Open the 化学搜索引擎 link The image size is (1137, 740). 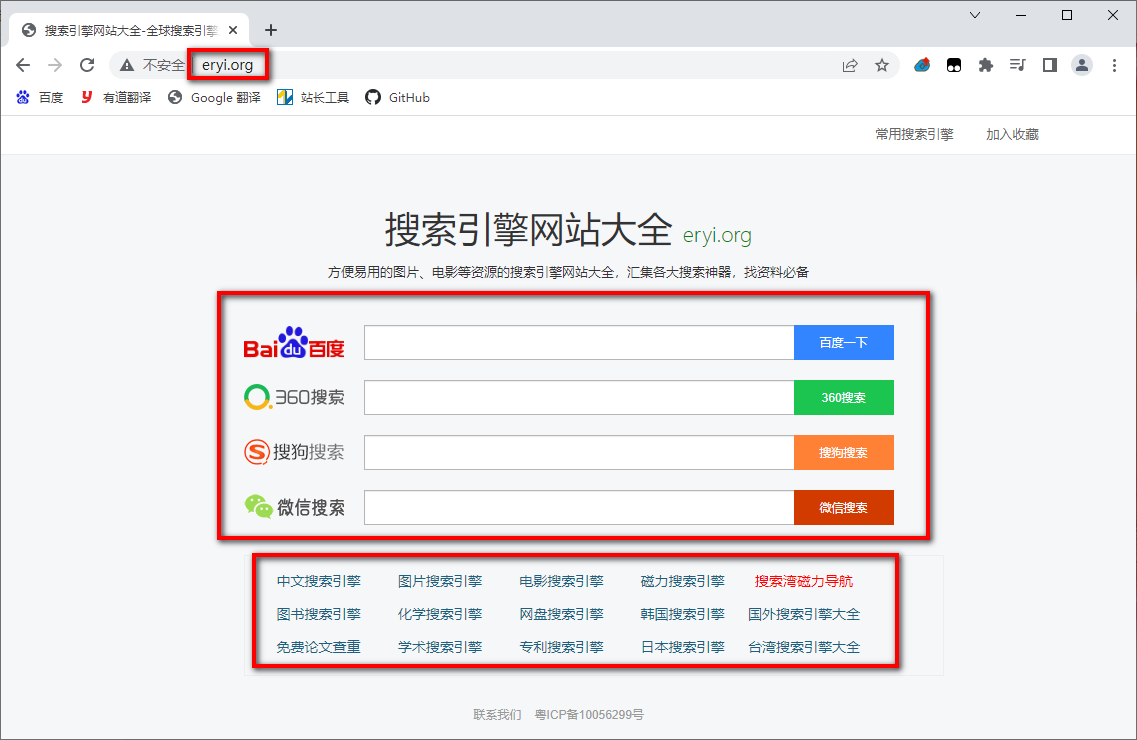click(x=440, y=614)
